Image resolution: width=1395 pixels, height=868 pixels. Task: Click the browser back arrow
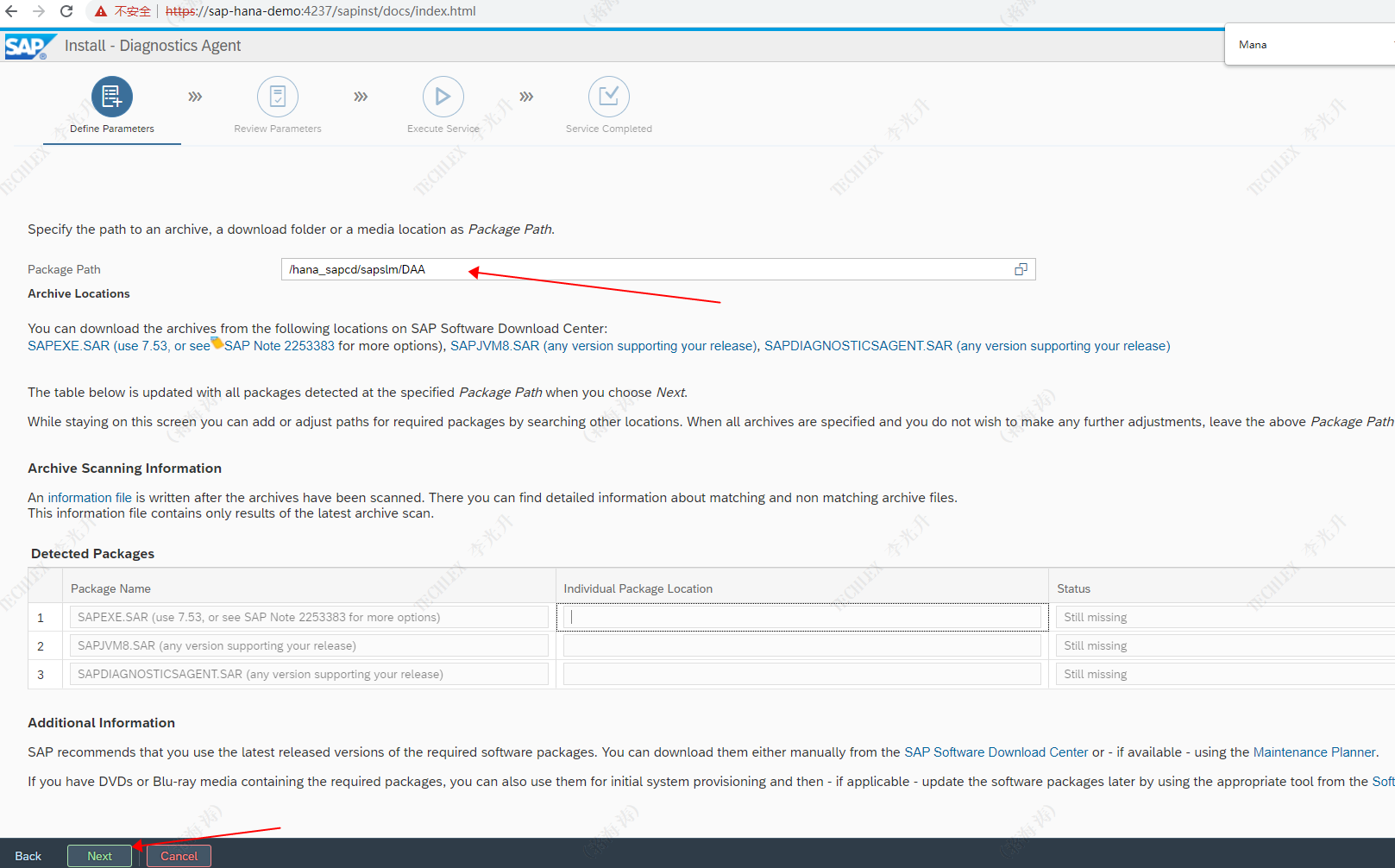11,11
